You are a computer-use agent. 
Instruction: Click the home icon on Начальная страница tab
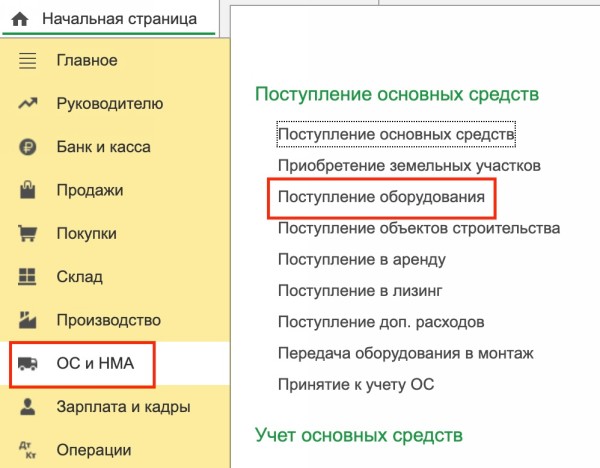pos(19,19)
